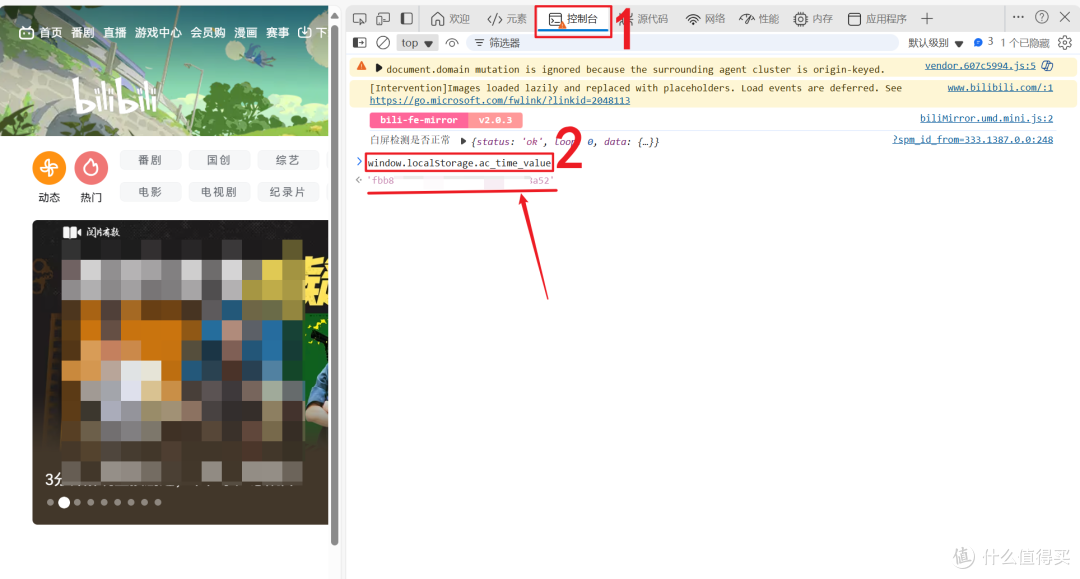Image resolution: width=1080 pixels, height=579 pixels.
Task: Switch to the 网络 (Network) tab
Action: click(705, 19)
